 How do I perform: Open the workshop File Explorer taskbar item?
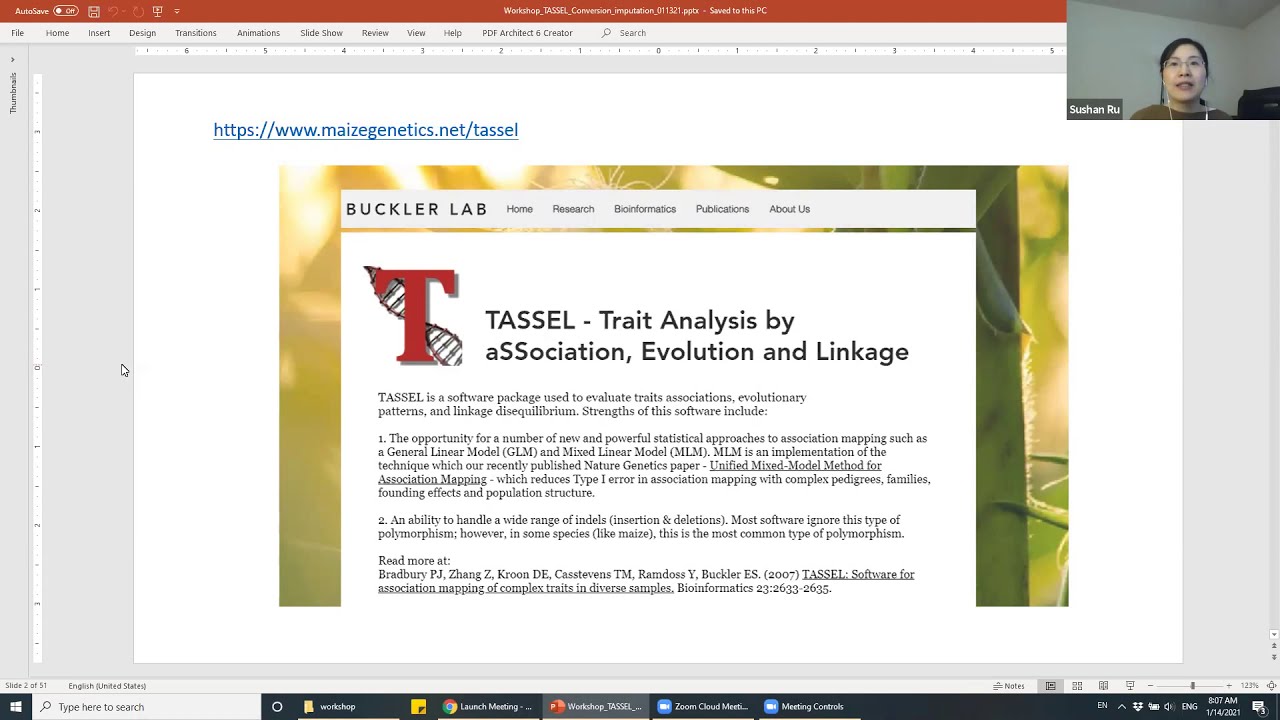346,707
